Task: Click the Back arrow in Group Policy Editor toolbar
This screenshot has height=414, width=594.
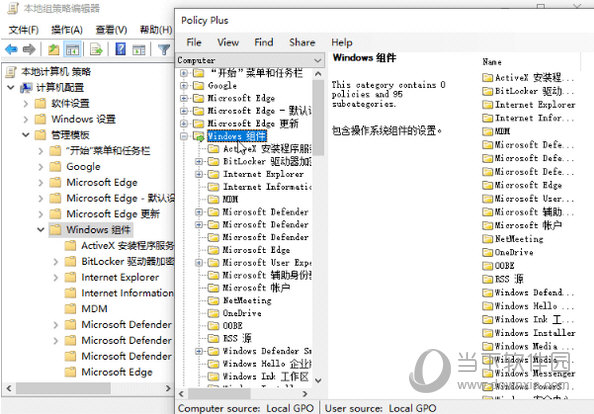Action: [x=11, y=49]
